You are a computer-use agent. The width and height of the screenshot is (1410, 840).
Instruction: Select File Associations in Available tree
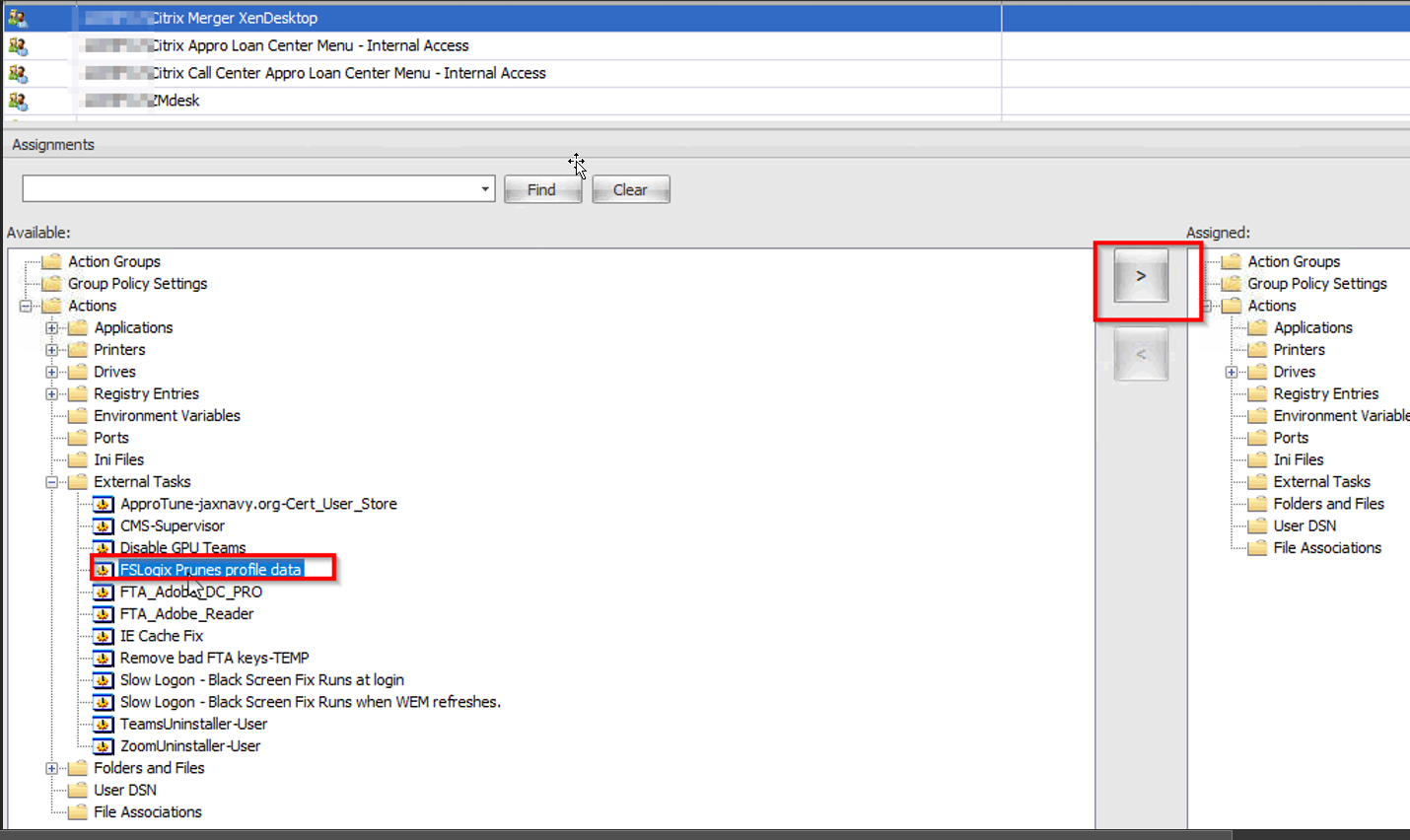pos(148,812)
